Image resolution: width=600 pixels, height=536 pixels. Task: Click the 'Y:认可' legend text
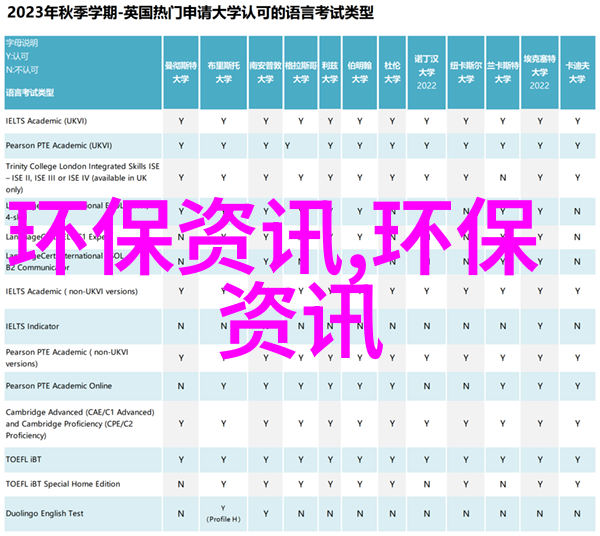coord(17,57)
